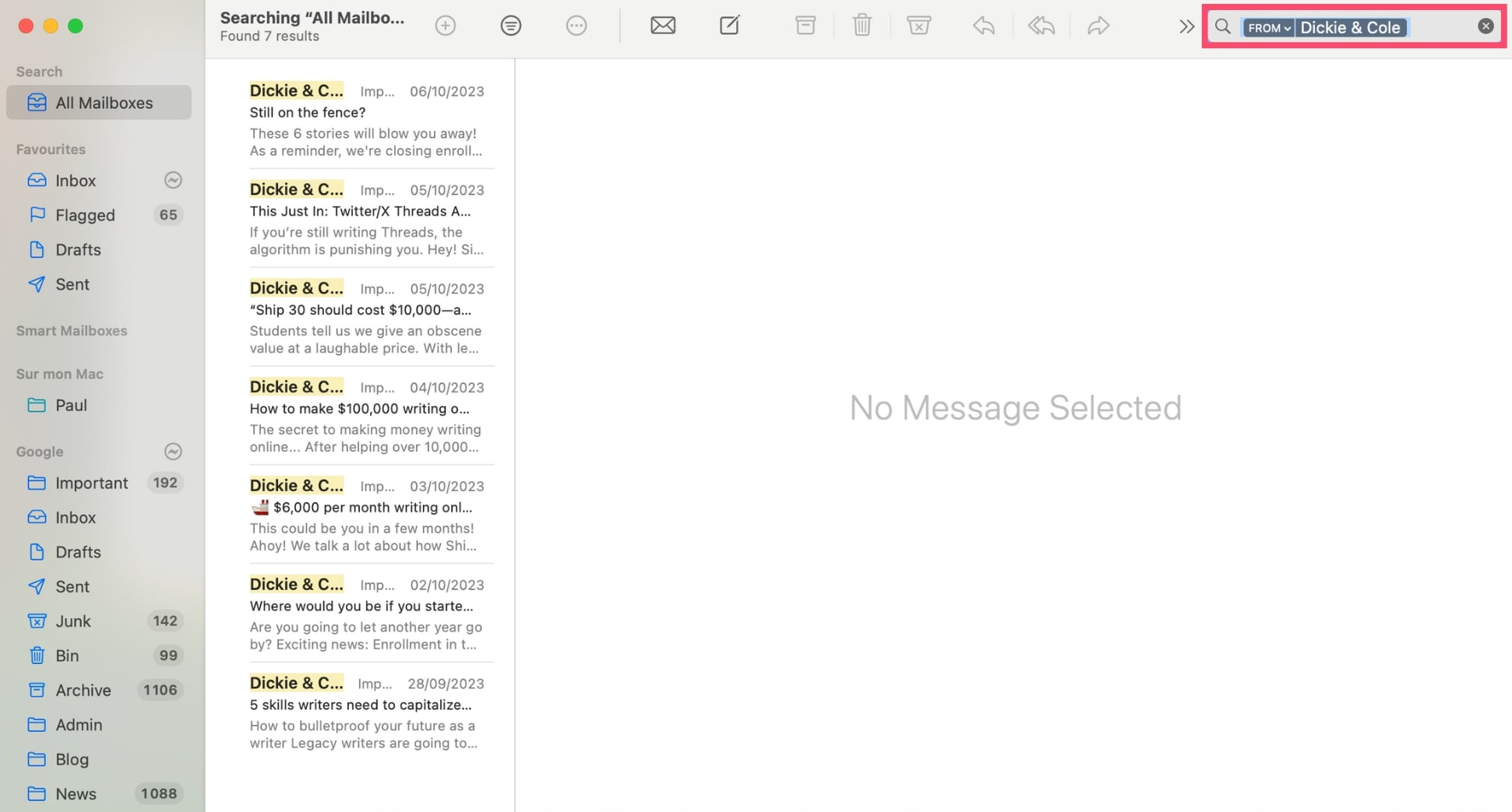The height and width of the screenshot is (812, 1512).
Task: Click the Reply All icon
Action: click(1041, 26)
